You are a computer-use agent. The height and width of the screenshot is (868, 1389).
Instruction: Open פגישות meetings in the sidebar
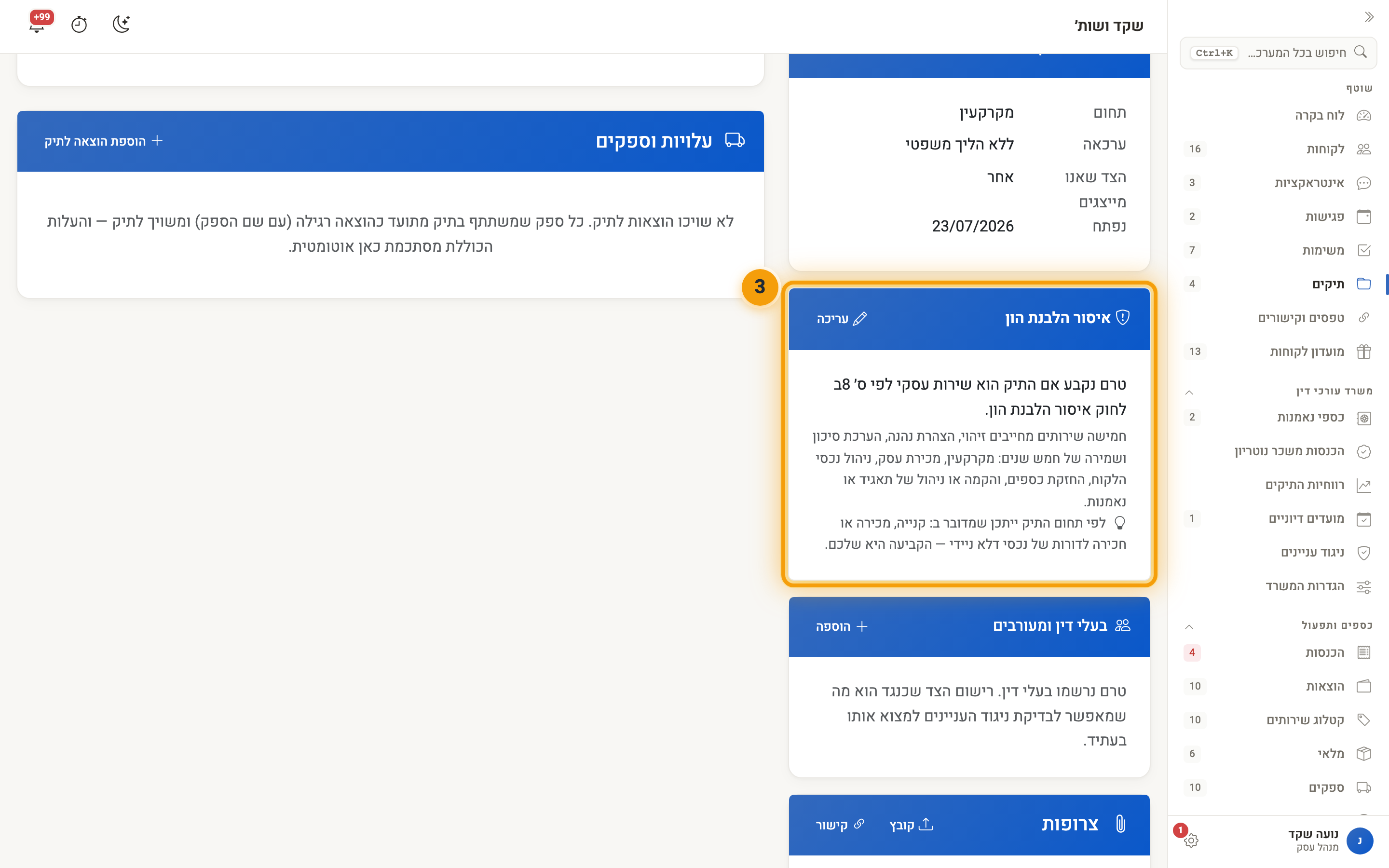[x=1278, y=217]
